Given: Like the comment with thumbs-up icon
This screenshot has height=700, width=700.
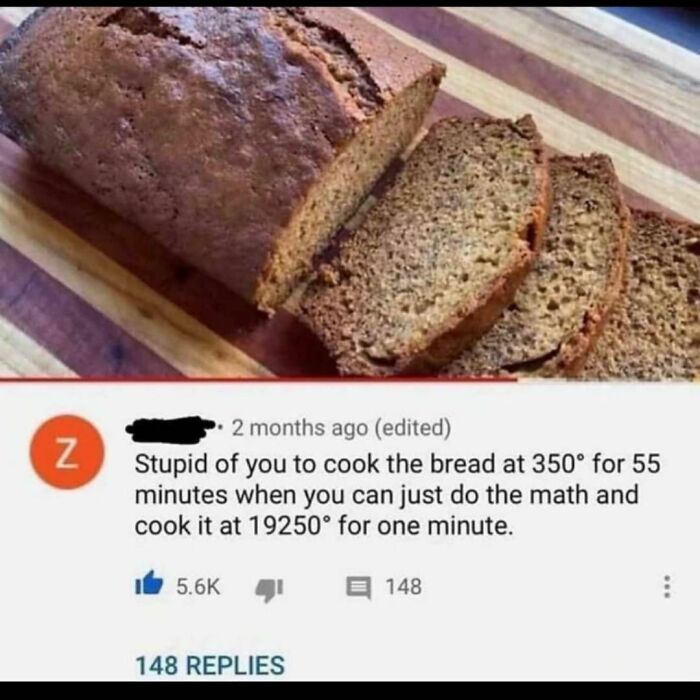Looking at the screenshot, I should click(x=149, y=585).
